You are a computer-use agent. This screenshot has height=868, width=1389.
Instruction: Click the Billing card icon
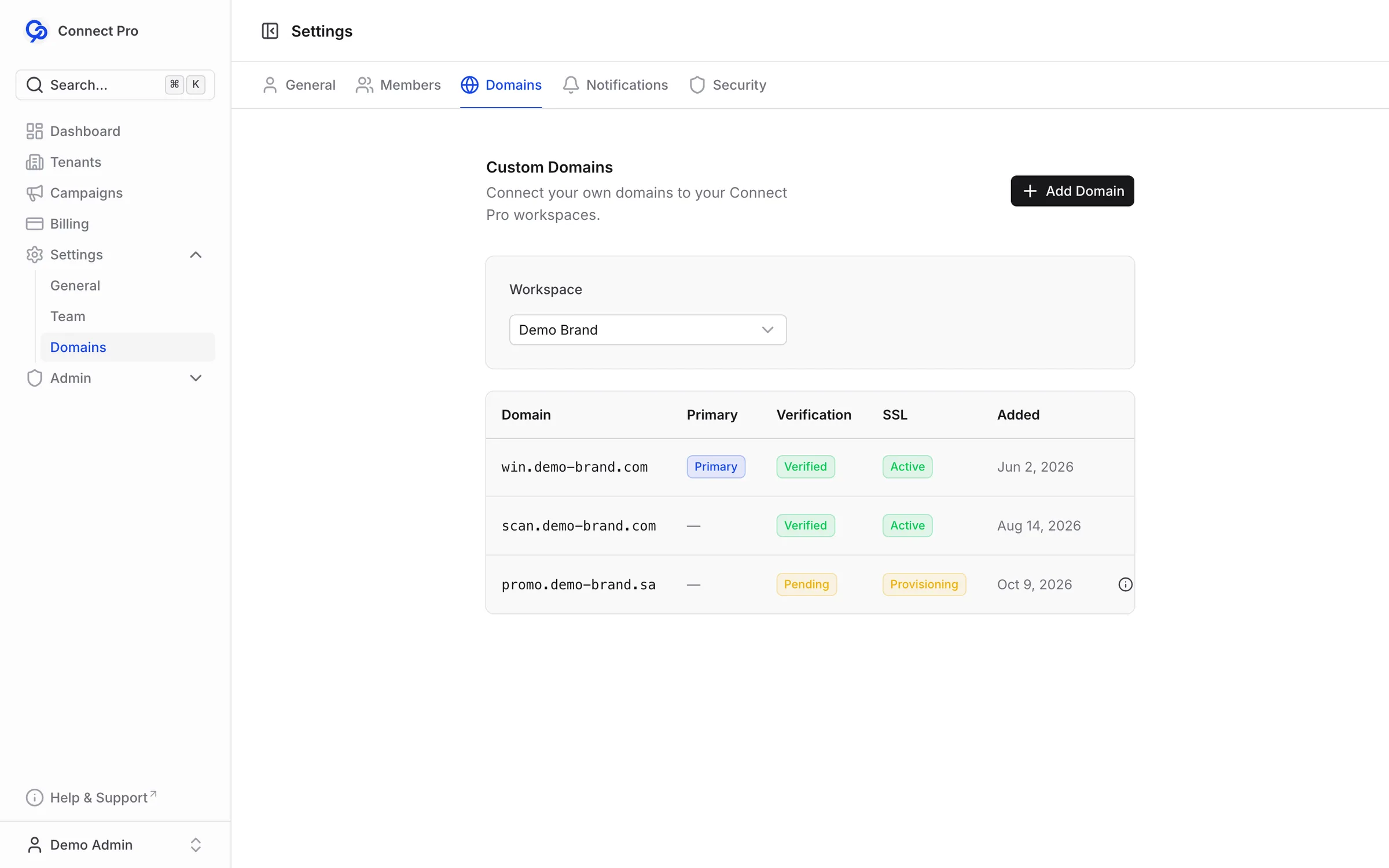35,224
